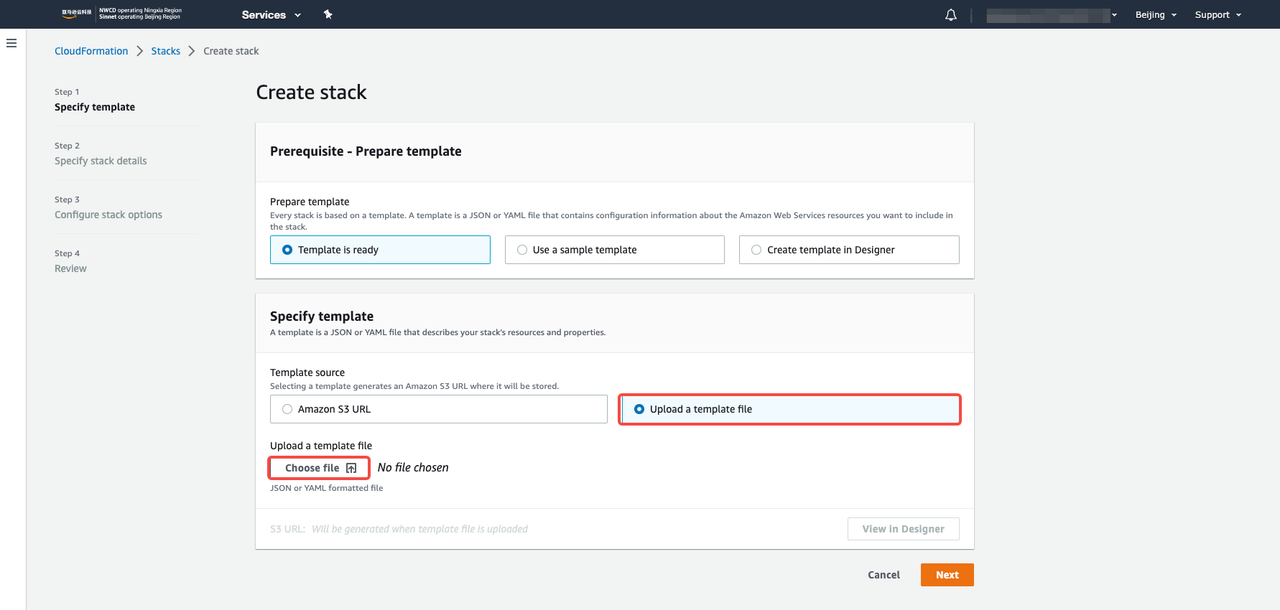Click the View in Designer button
Screen dimensions: 1280x610
(x=903, y=529)
